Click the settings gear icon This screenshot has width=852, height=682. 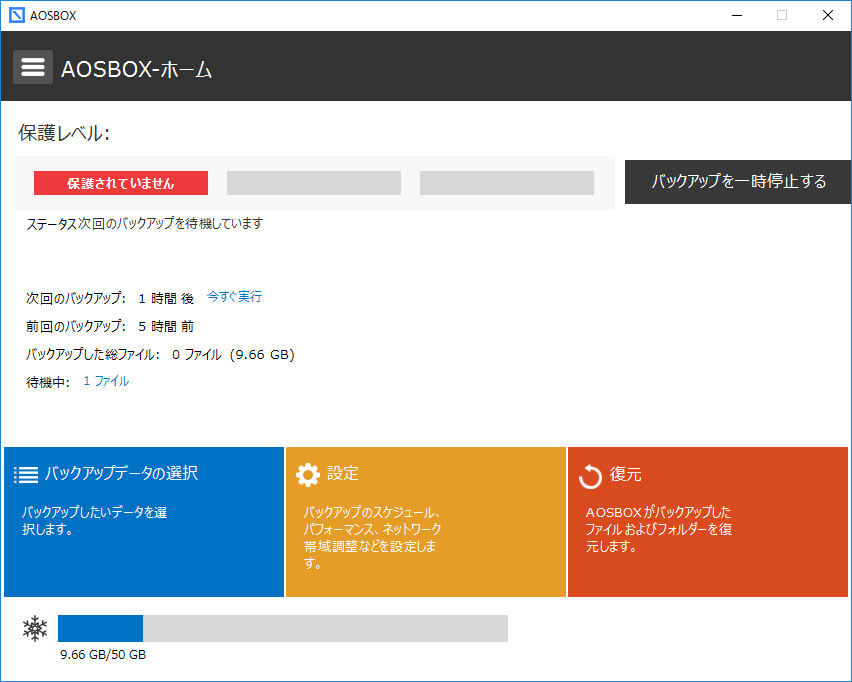coord(308,474)
